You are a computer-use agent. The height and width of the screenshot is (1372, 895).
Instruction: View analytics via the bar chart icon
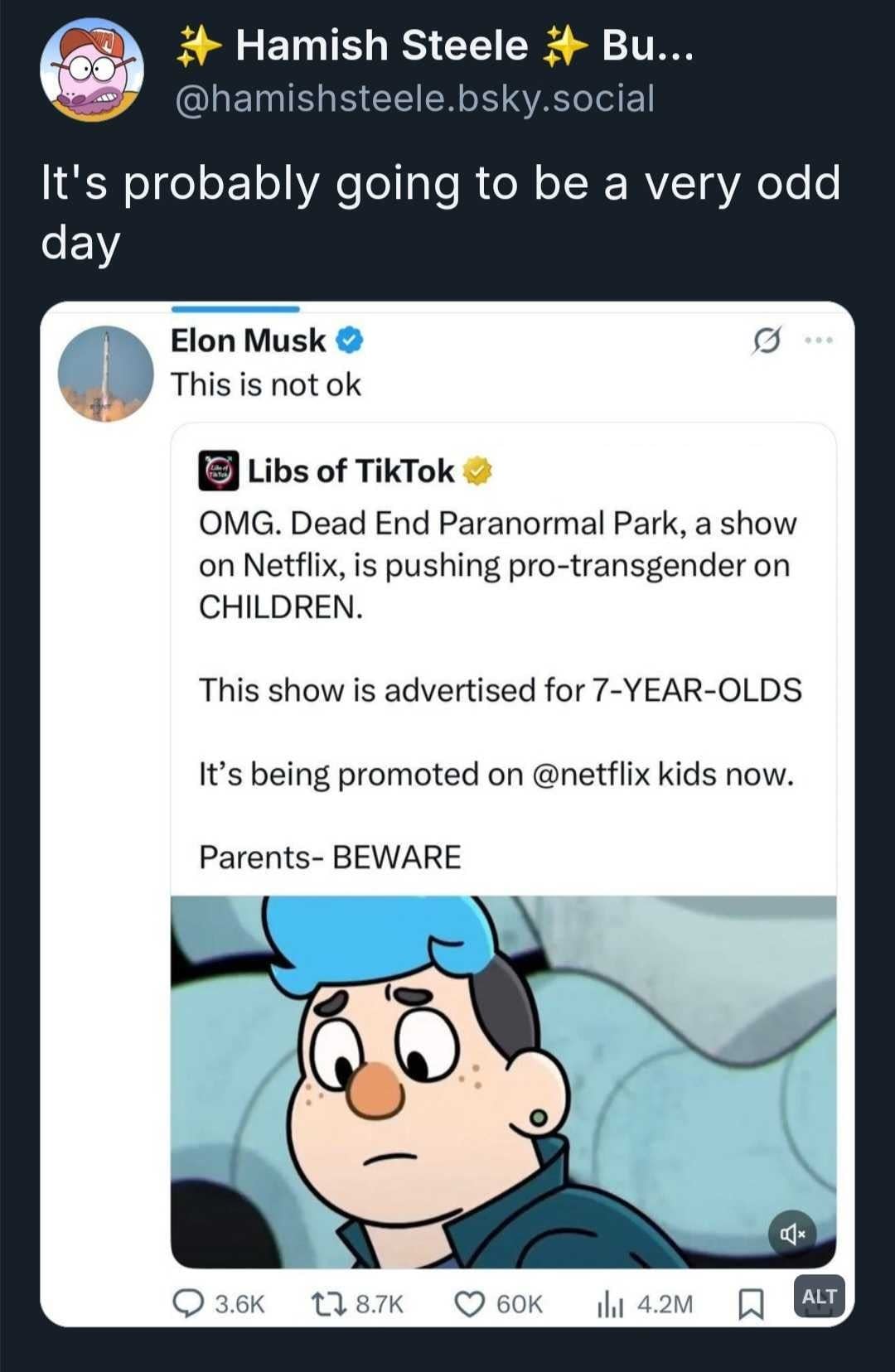(610, 1304)
